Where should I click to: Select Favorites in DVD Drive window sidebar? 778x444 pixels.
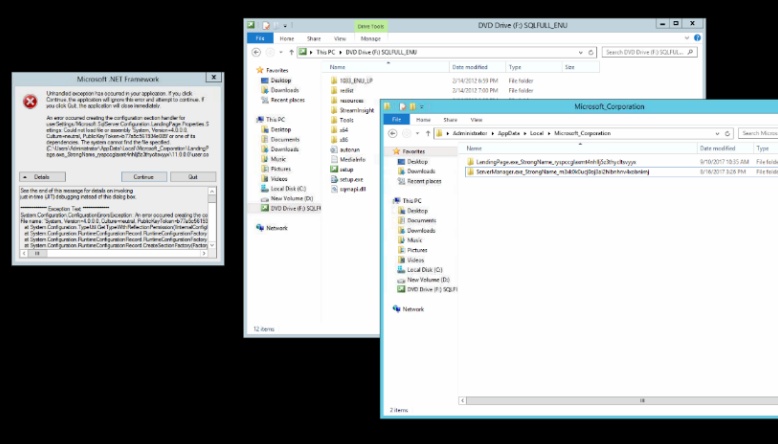(272, 70)
